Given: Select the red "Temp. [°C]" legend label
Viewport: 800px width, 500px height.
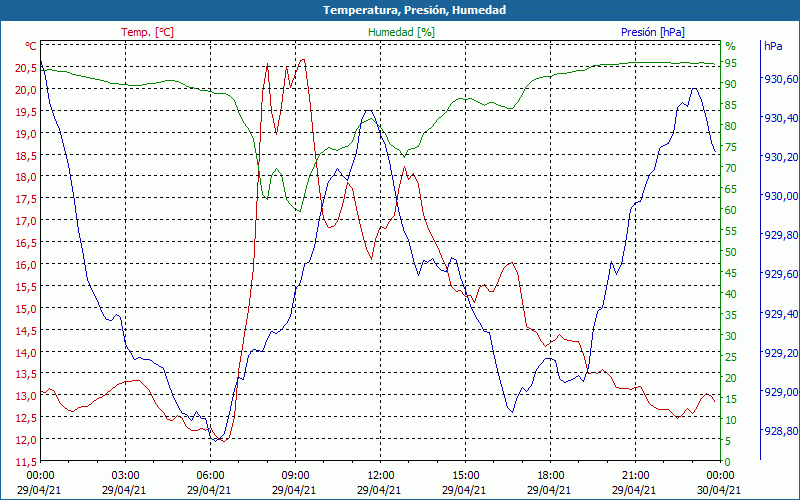Looking at the screenshot, I should [x=147, y=32].
